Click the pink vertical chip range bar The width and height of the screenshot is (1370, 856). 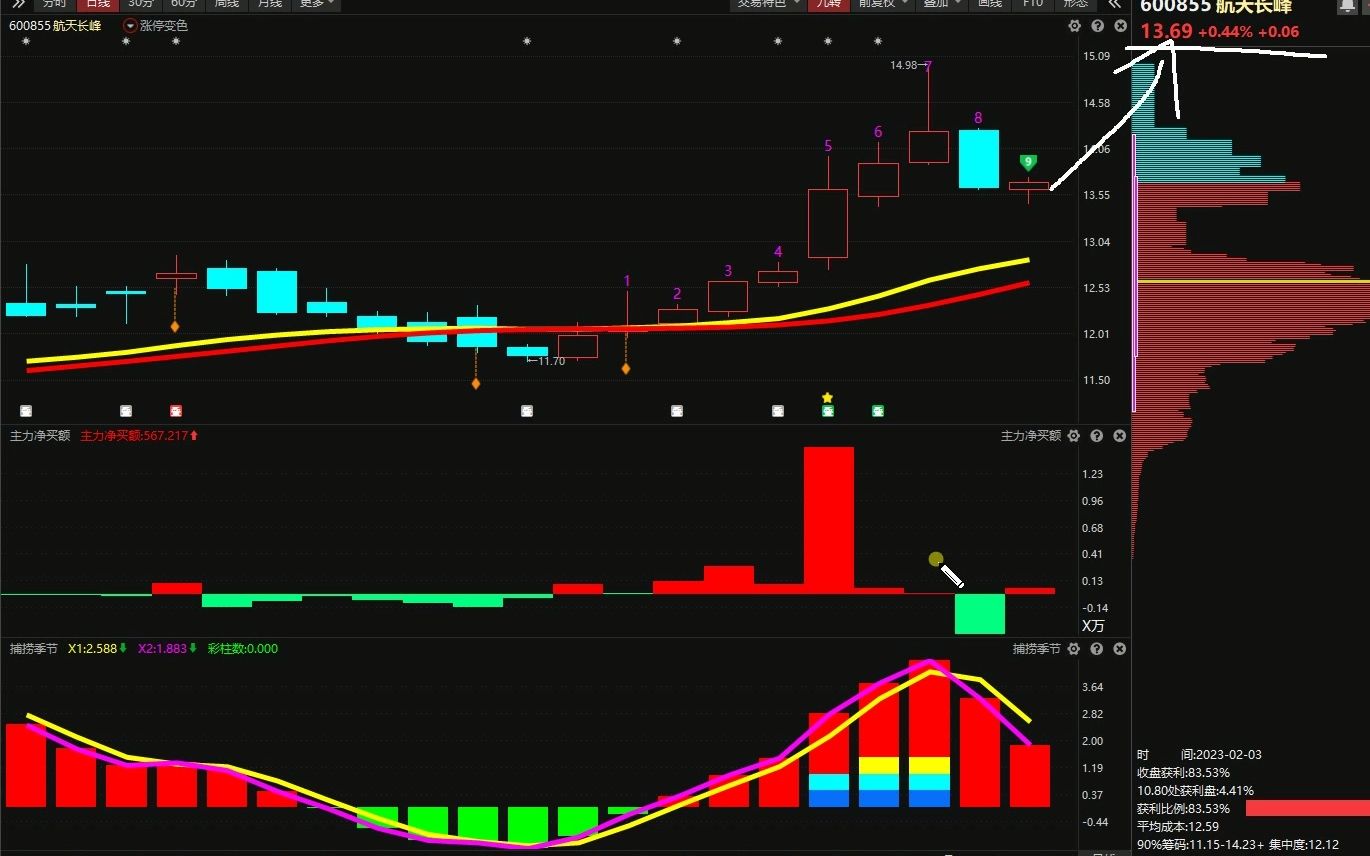click(x=1134, y=273)
